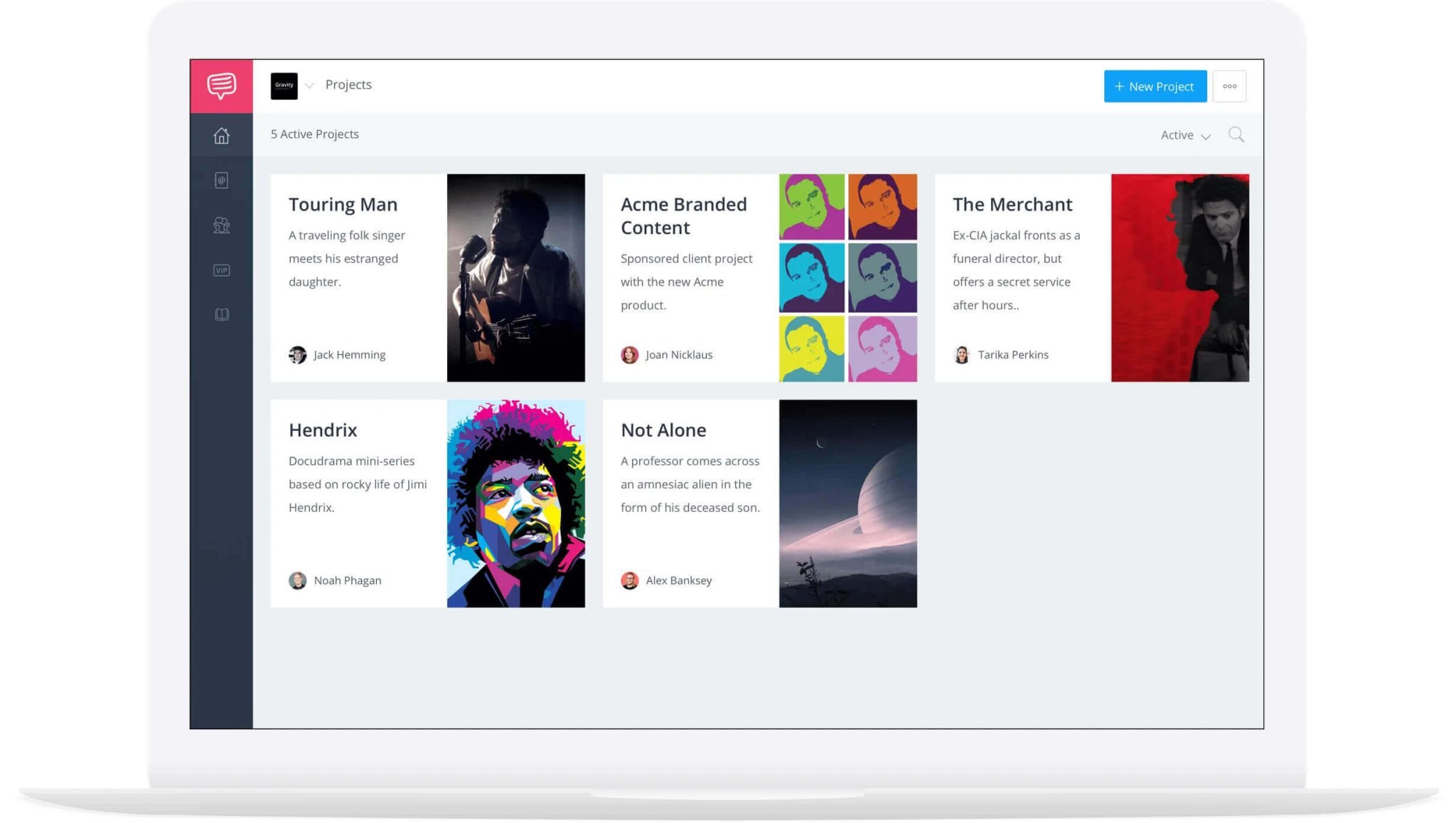This screenshot has height=823, width=1456.
Task: Click the name Noah Phagan
Action: [347, 580]
